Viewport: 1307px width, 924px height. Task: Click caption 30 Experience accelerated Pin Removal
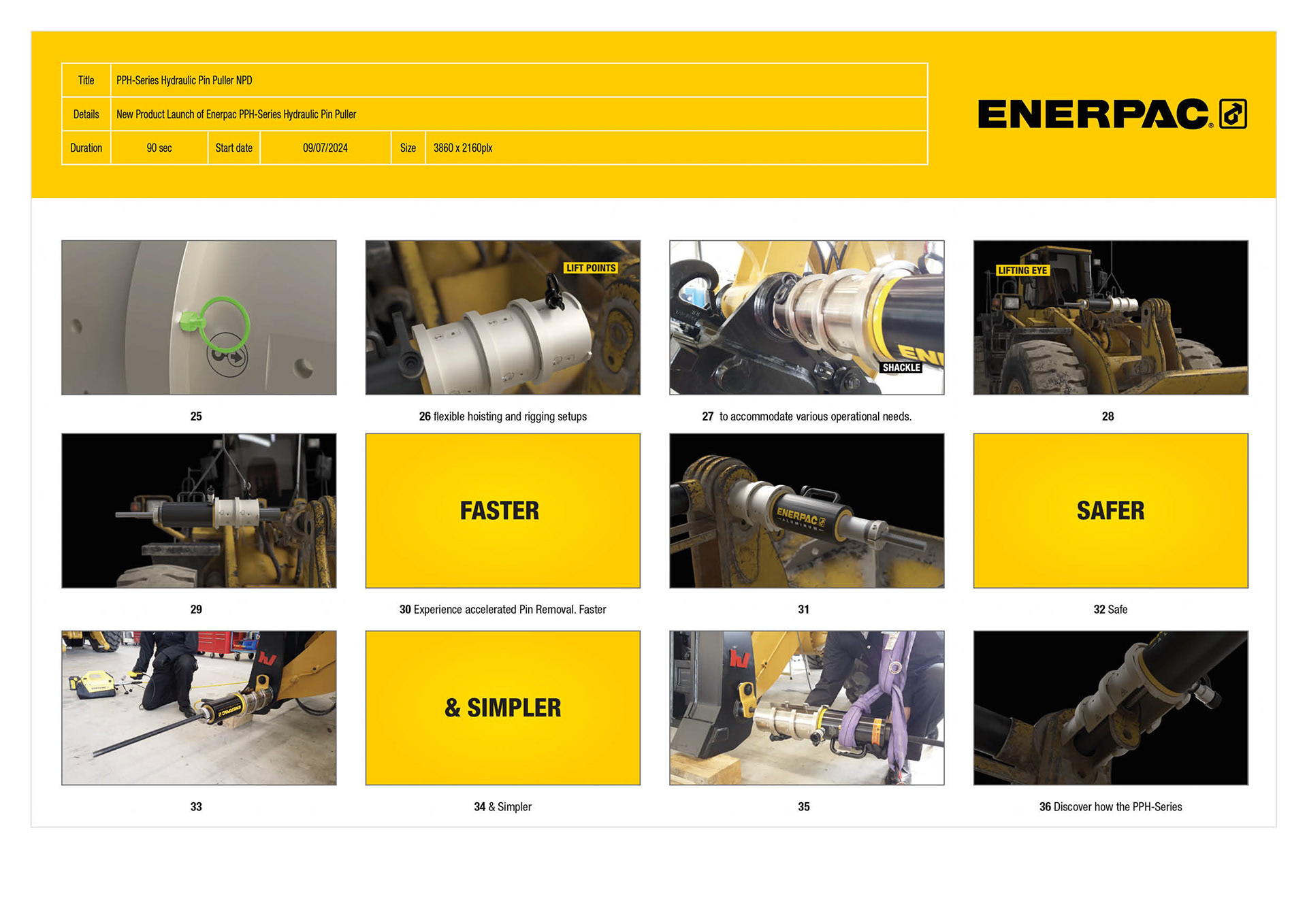tap(502, 610)
